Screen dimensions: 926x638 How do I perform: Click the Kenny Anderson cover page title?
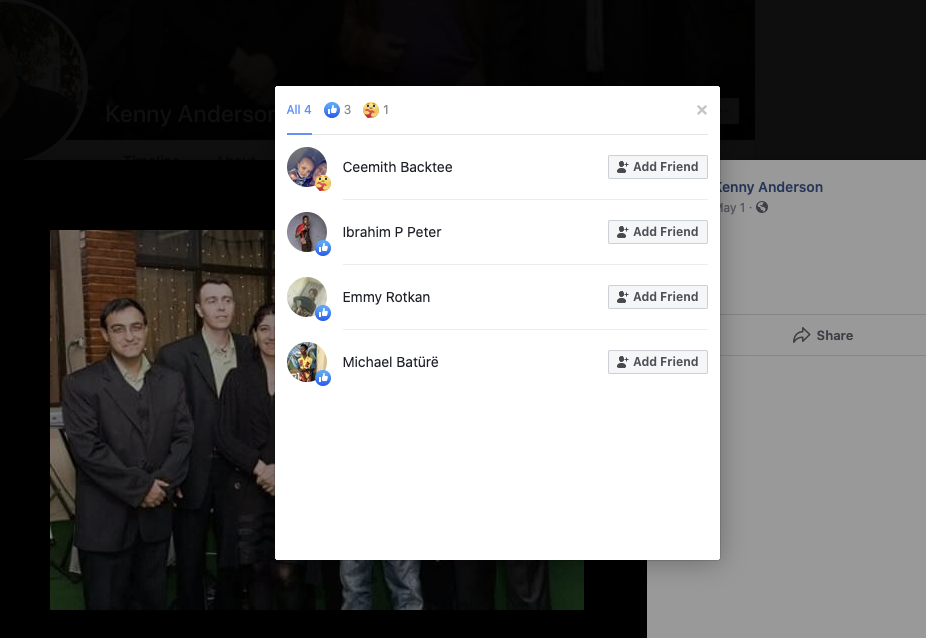[189, 113]
